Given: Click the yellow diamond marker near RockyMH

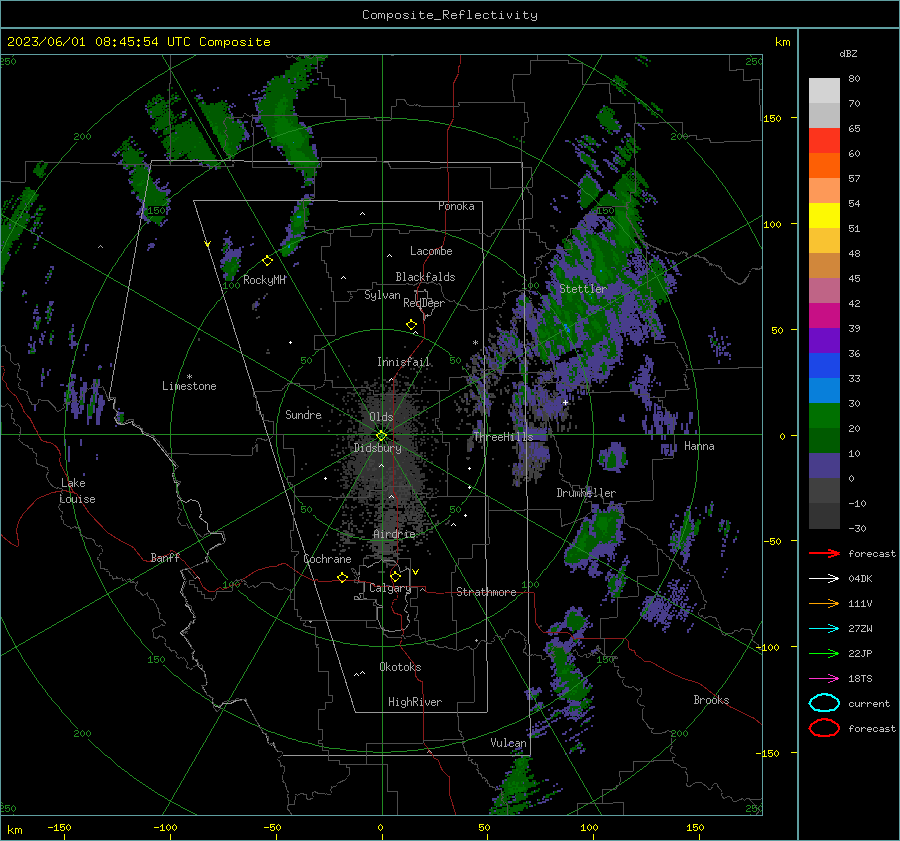Looking at the screenshot, I should pyautogui.click(x=267, y=261).
